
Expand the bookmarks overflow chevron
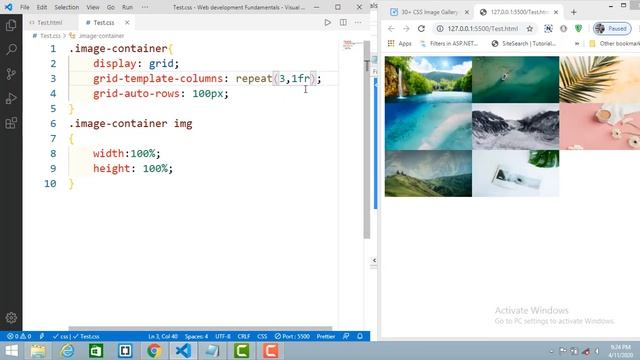click(x=577, y=43)
